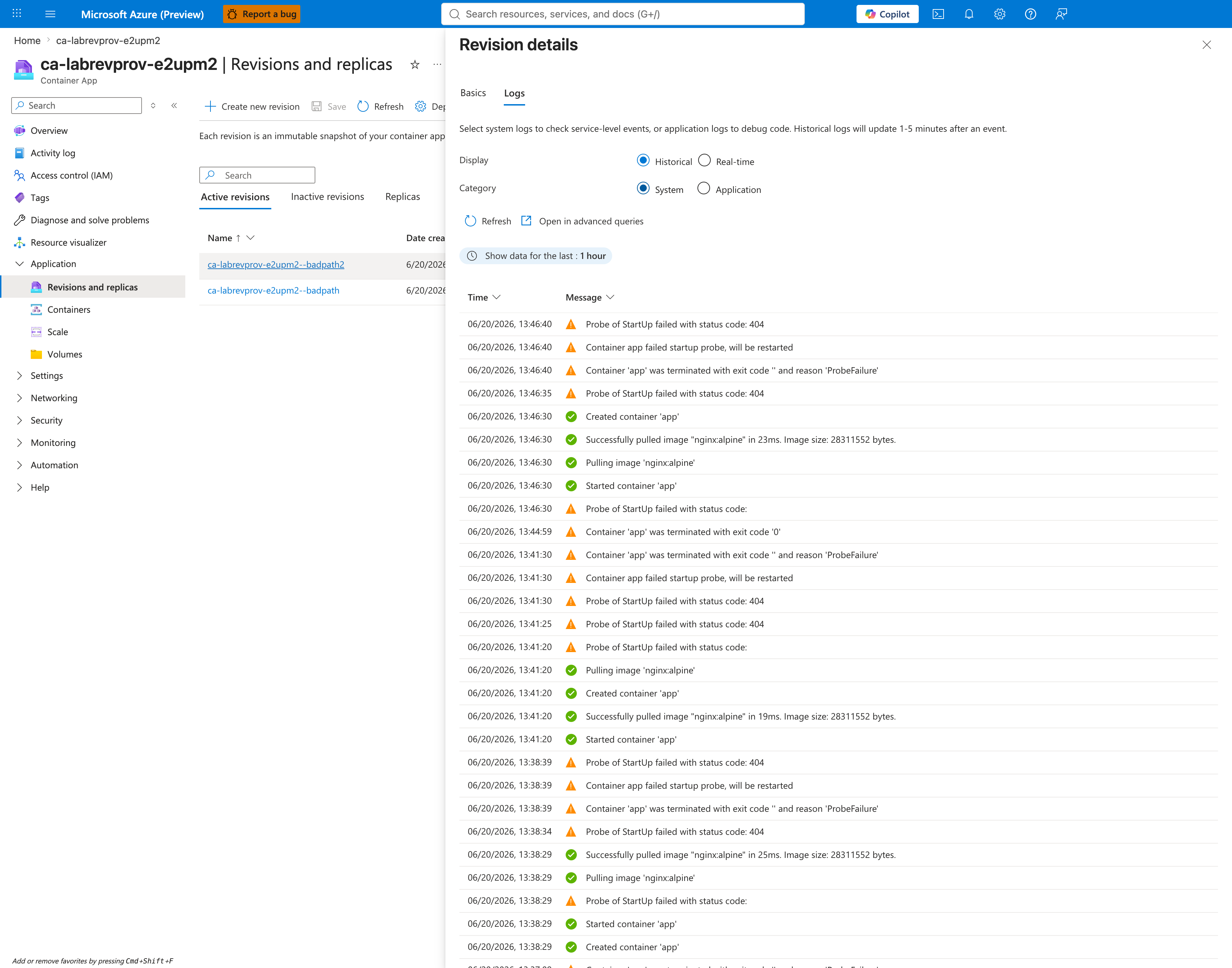Open the Message column filter dropdown
The width and height of the screenshot is (1232, 968).
point(610,297)
